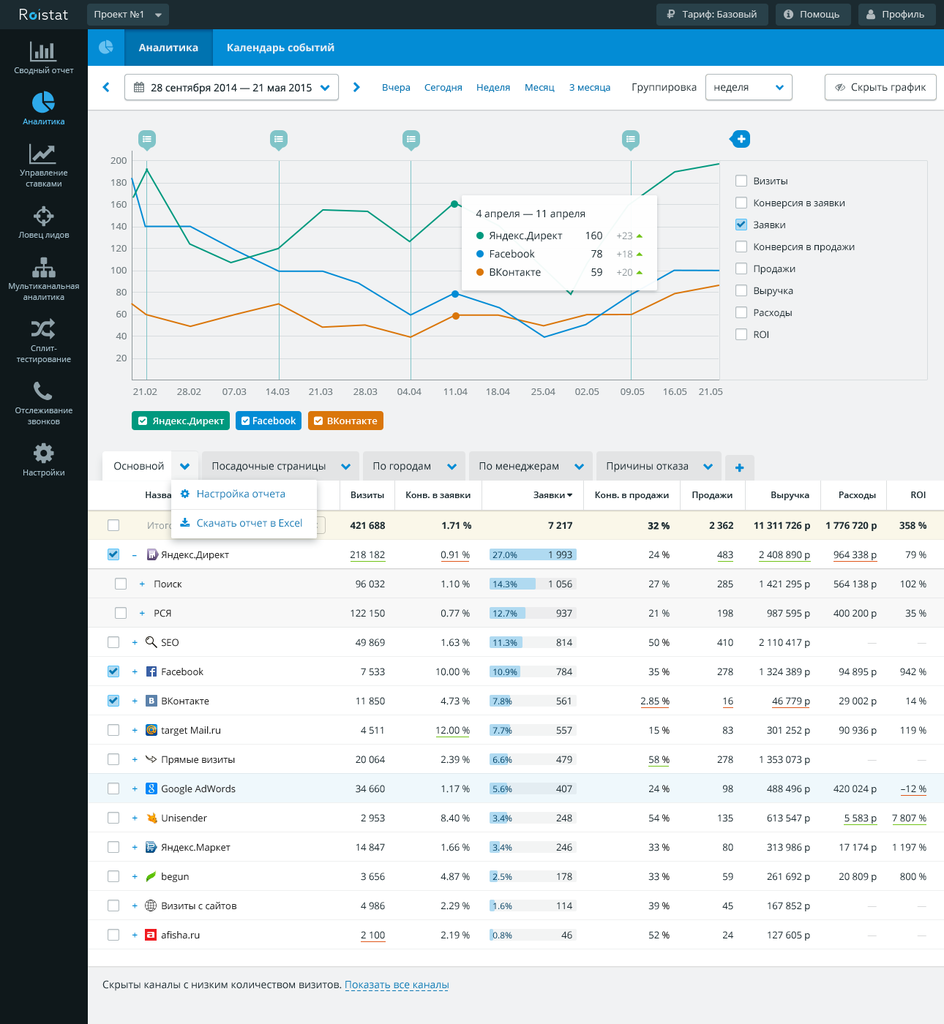The image size is (944, 1024).
Task: Open Мультиканальная аналитика in sidebar
Action: [43, 279]
